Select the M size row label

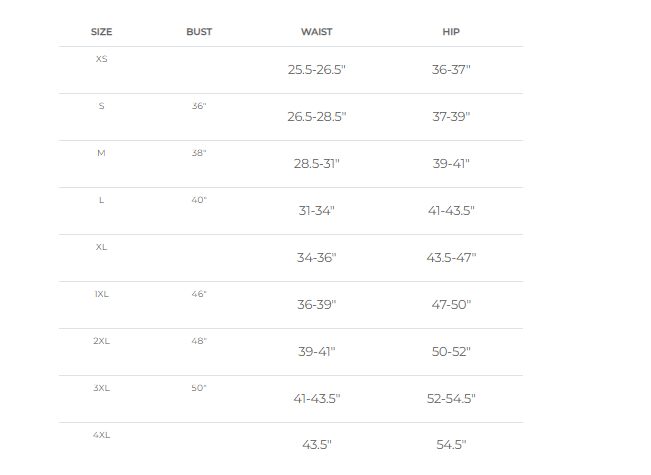pyautogui.click(x=101, y=153)
